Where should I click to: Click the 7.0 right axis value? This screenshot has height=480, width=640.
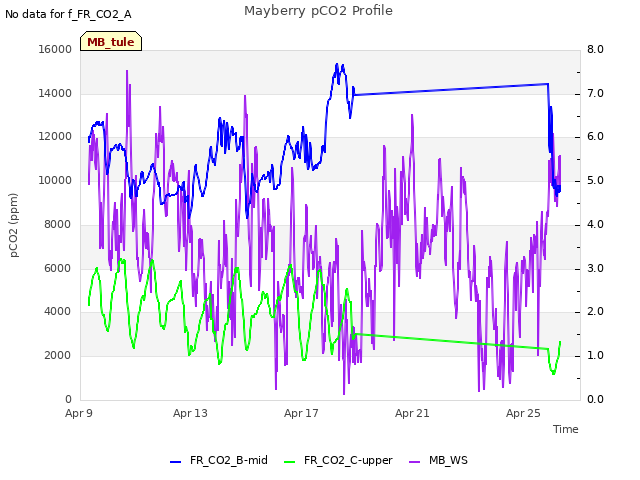596,93
